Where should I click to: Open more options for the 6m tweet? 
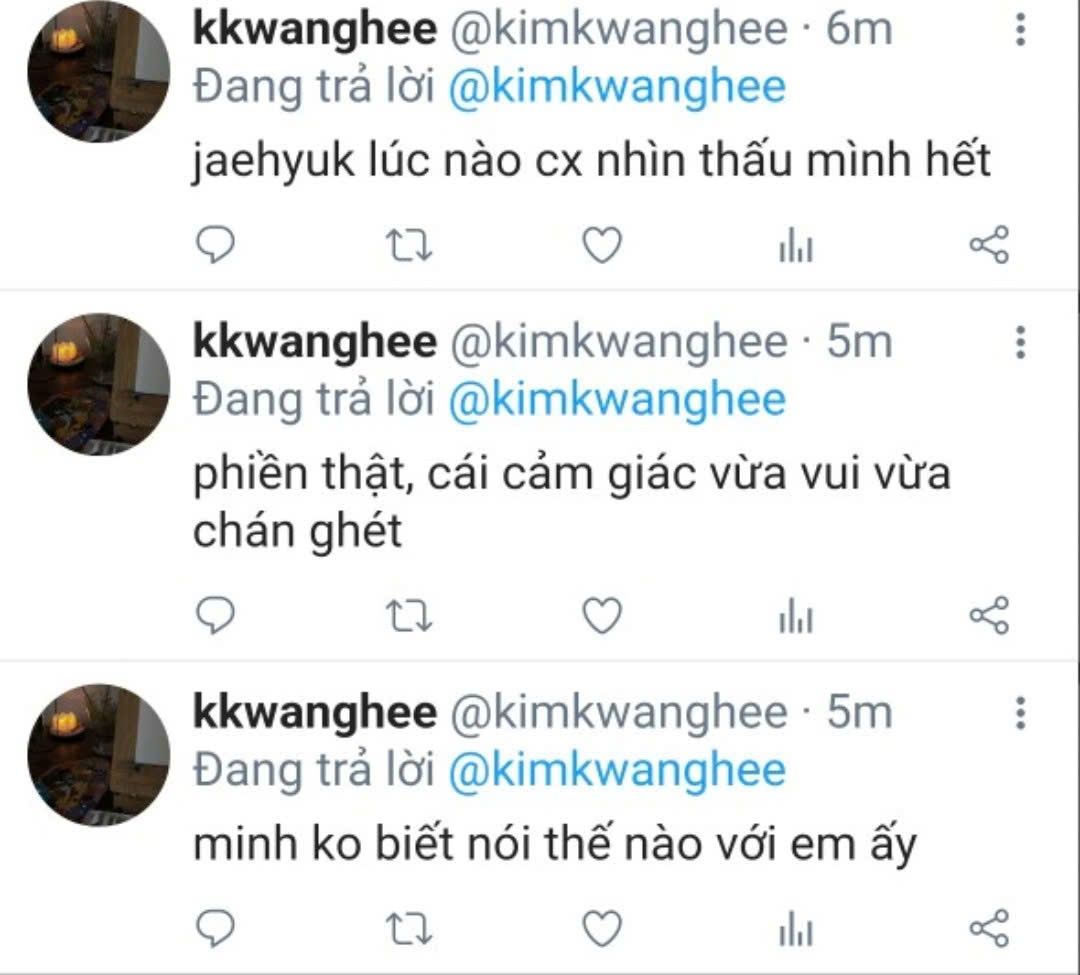click(x=1021, y=30)
